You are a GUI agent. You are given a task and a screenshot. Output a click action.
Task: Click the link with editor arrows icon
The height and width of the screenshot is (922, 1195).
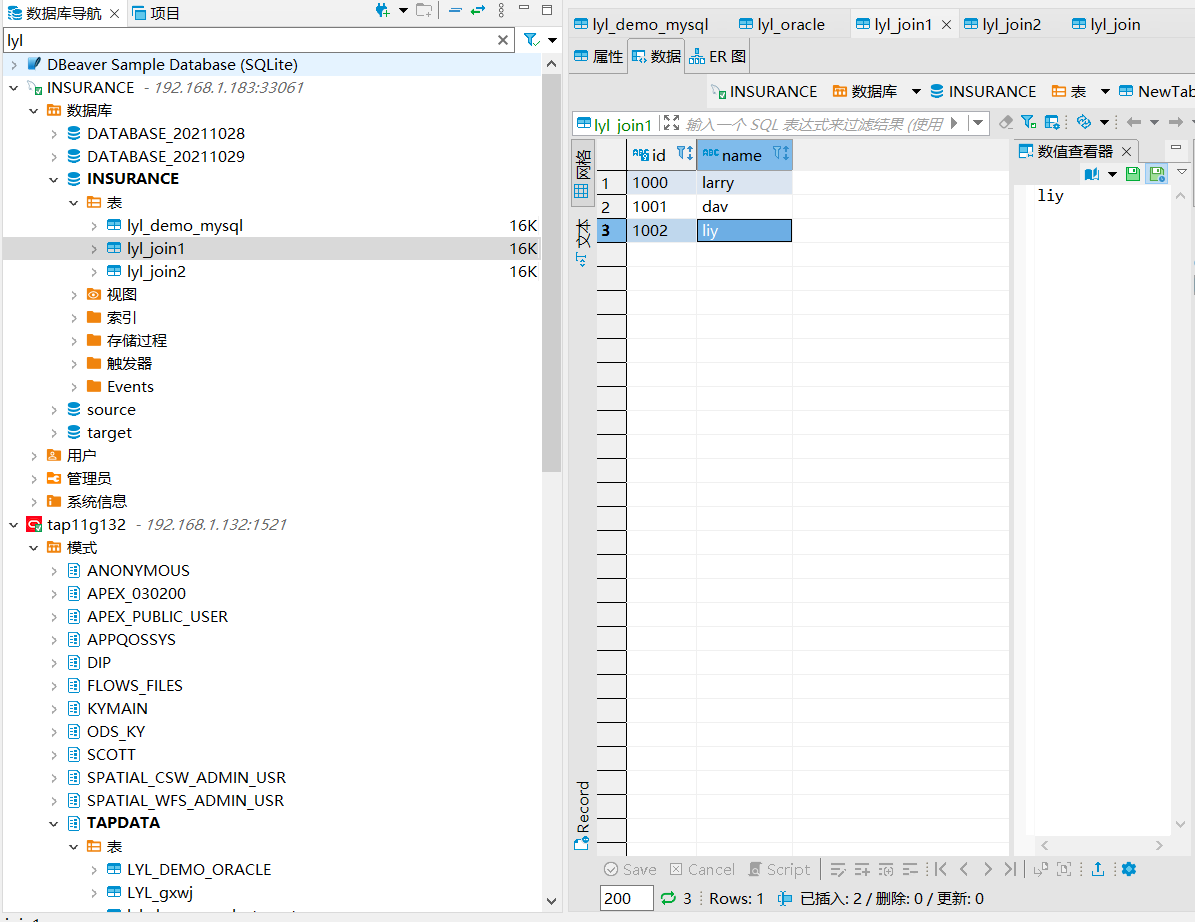478,11
